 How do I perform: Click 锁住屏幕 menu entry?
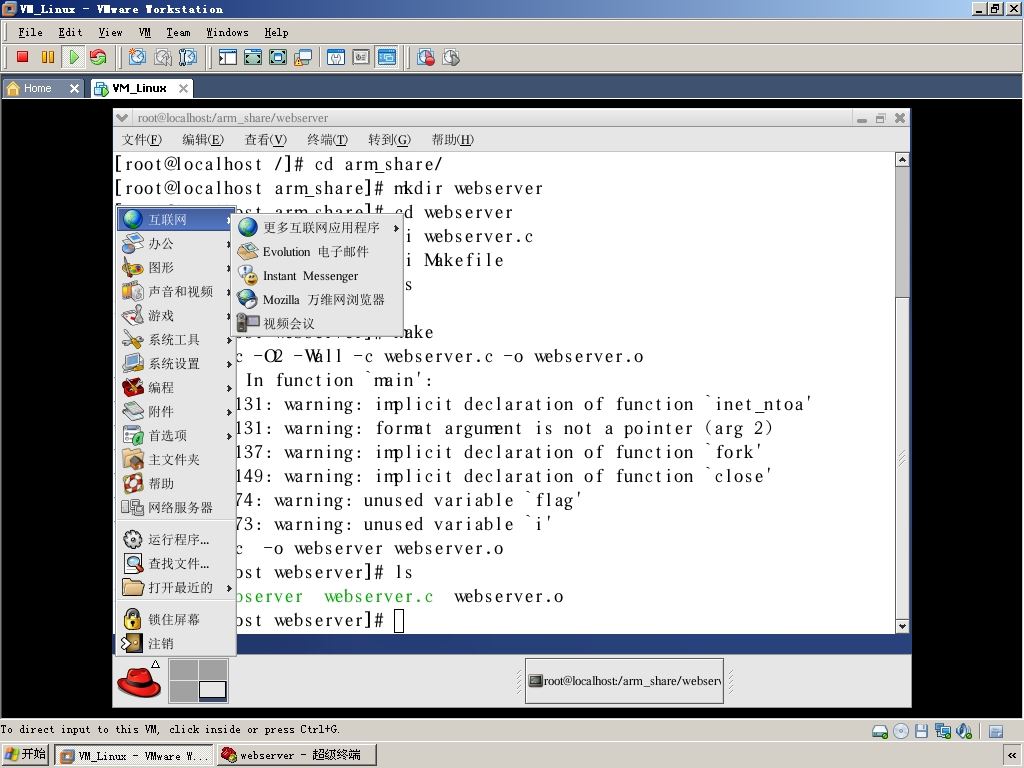[176, 619]
